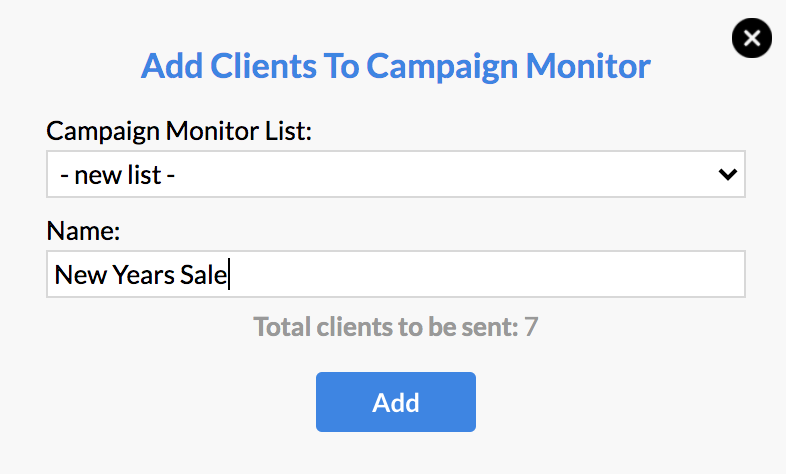
Task: Focus the Name input field
Action: tap(396, 274)
